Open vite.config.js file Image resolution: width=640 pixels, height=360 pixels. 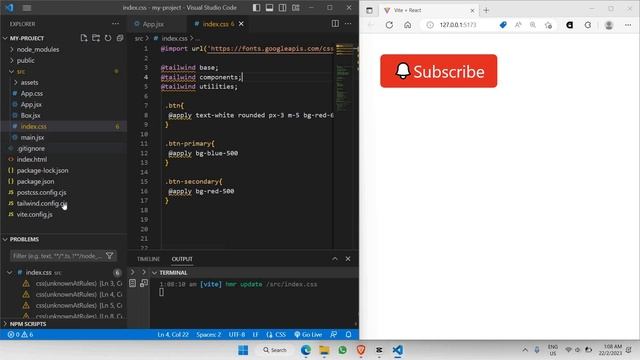(x=34, y=214)
